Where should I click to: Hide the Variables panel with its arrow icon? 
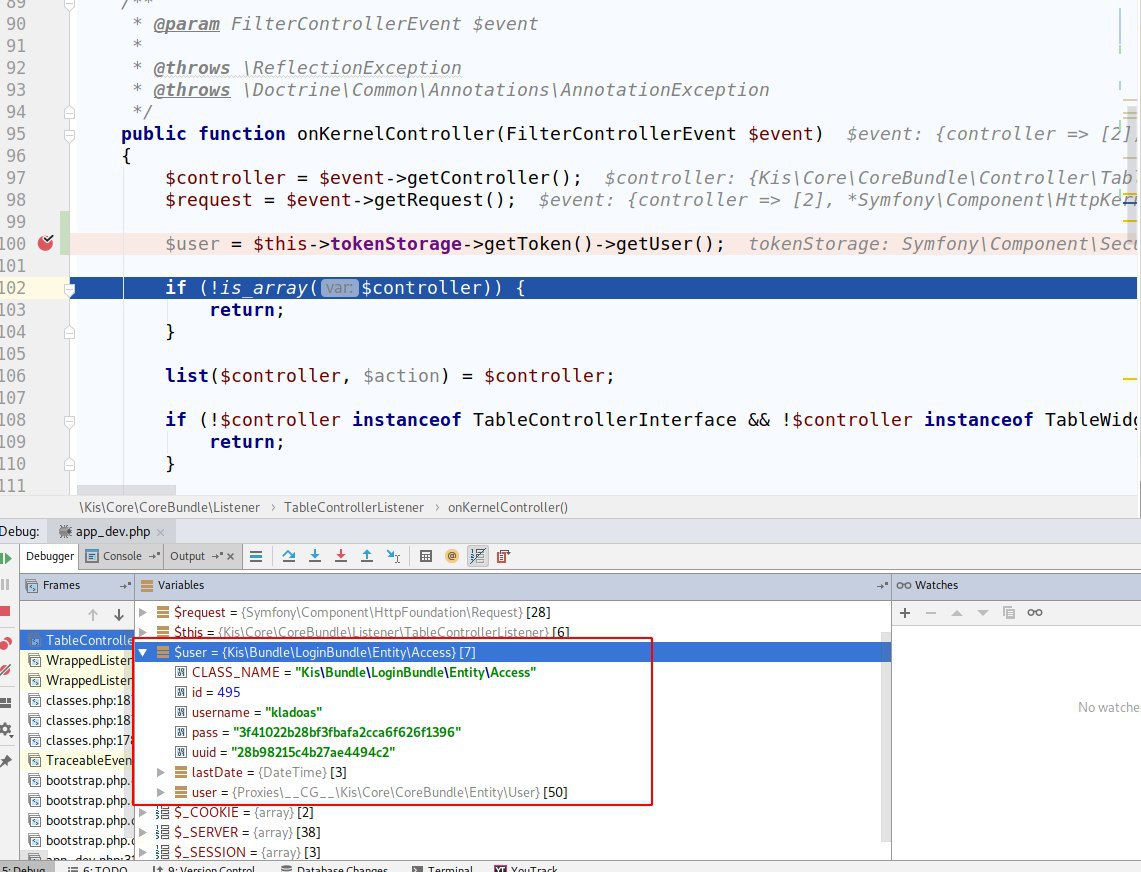[882, 585]
